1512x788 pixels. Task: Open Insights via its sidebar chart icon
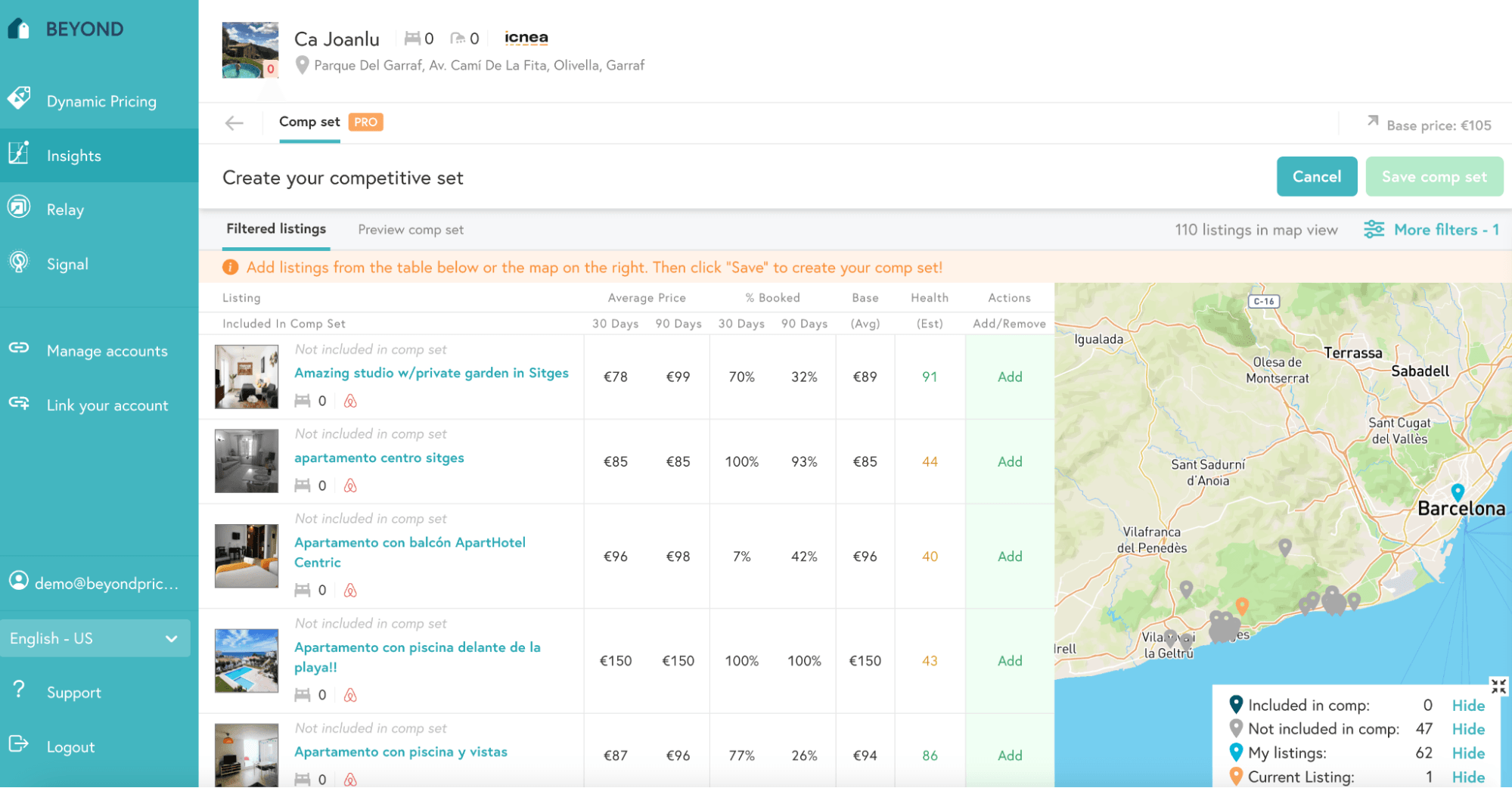click(19, 154)
